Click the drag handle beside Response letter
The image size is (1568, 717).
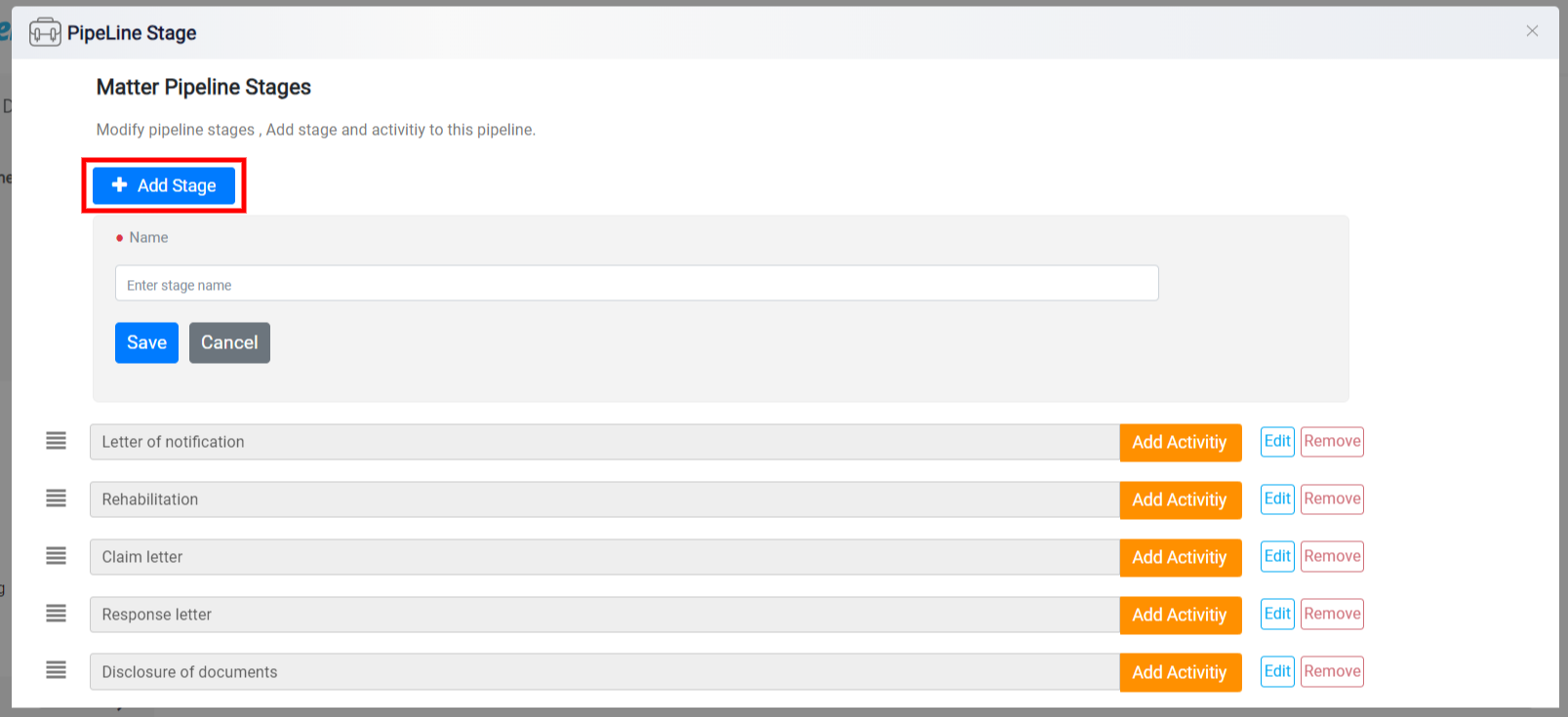57,614
